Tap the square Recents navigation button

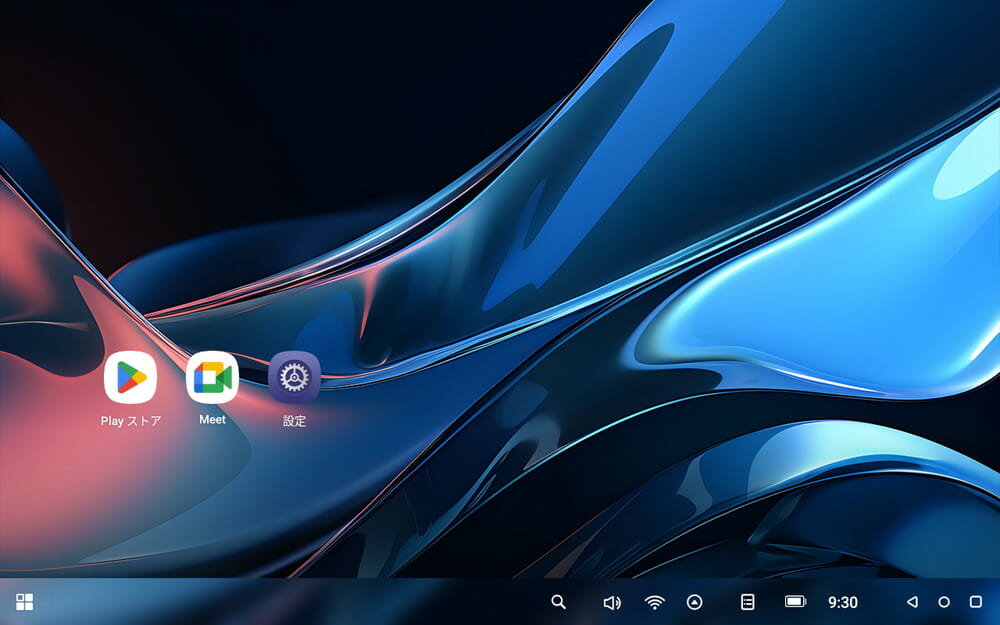click(x=976, y=602)
